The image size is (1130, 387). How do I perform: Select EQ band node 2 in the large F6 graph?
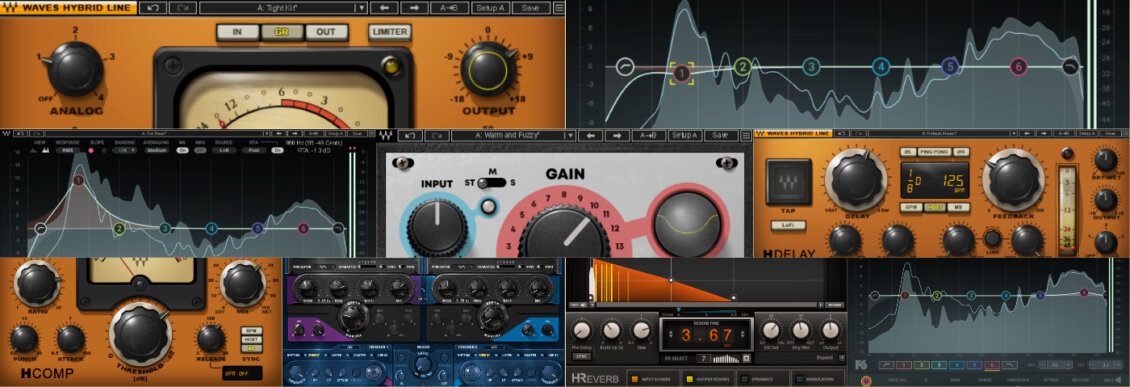[x=742, y=68]
